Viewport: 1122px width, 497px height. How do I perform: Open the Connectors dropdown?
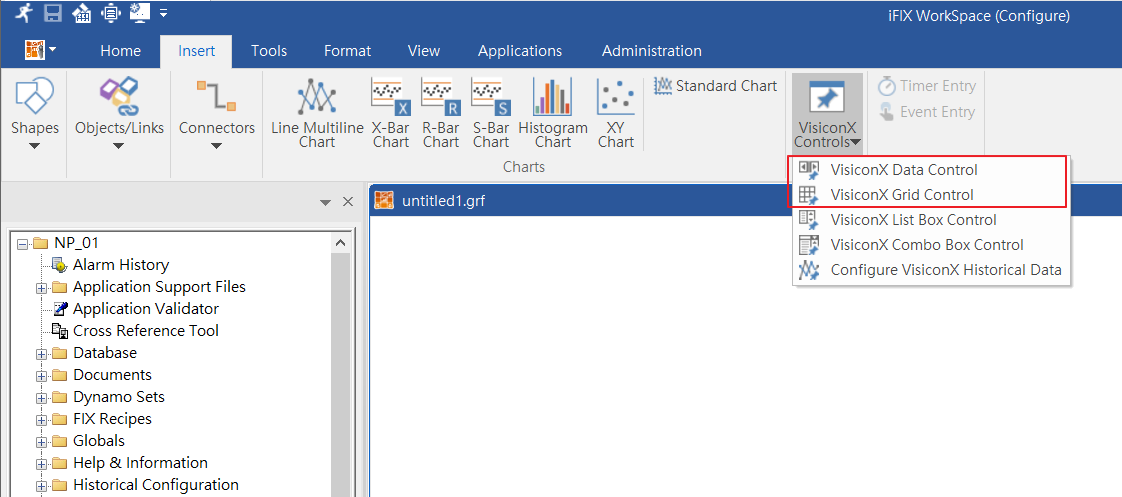click(x=217, y=114)
